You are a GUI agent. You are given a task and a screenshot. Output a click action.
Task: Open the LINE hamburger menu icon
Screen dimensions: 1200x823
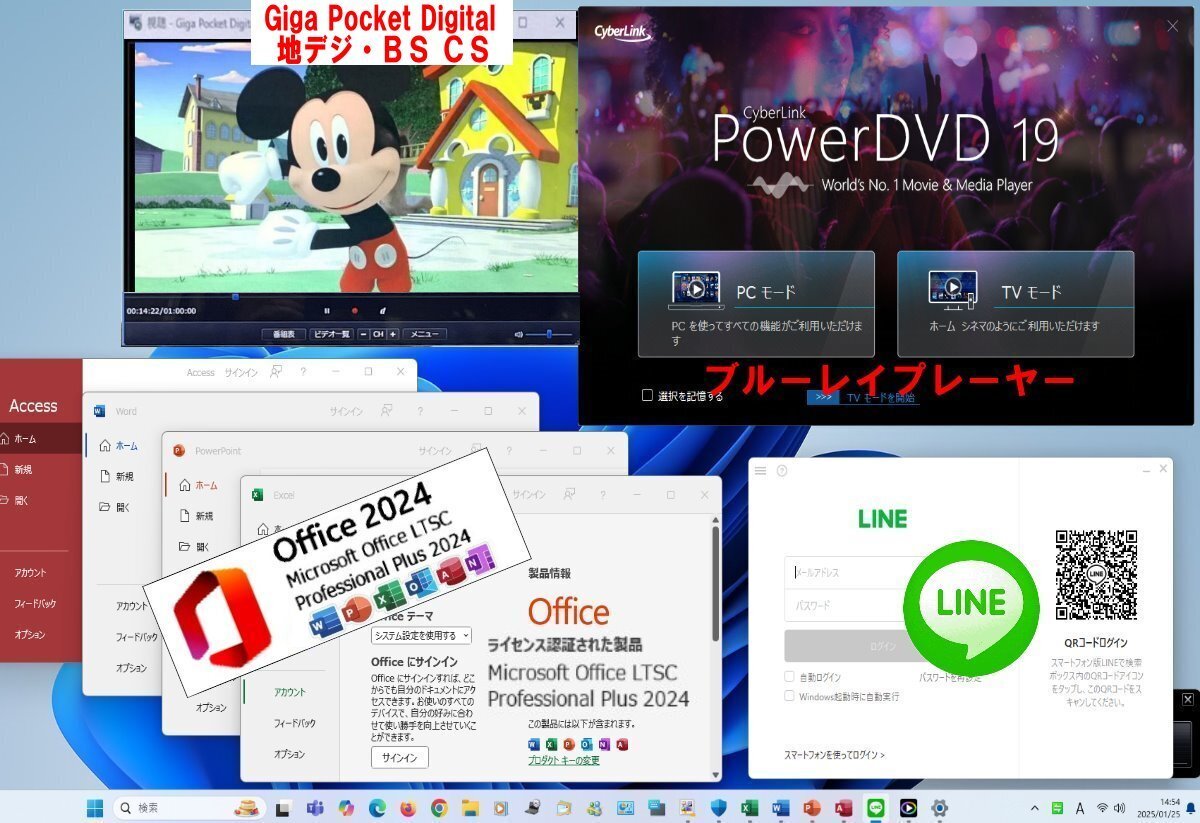click(760, 471)
